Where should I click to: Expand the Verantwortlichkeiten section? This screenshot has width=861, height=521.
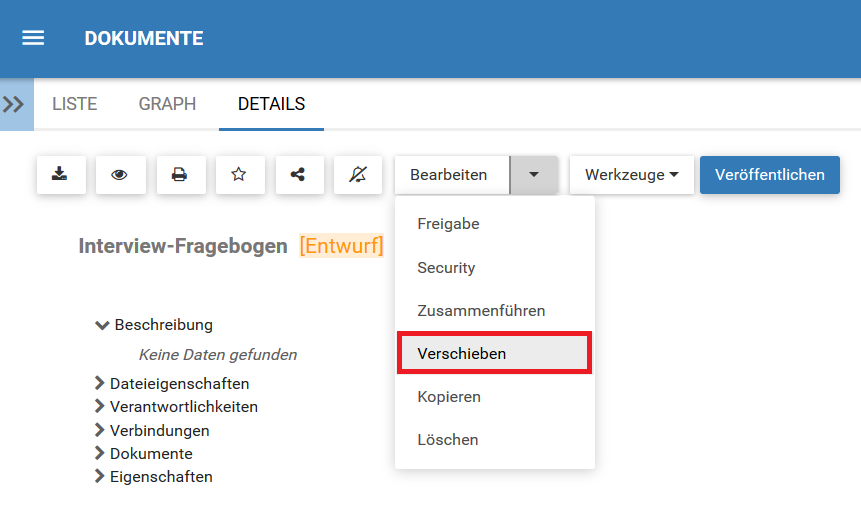pyautogui.click(x=100, y=406)
